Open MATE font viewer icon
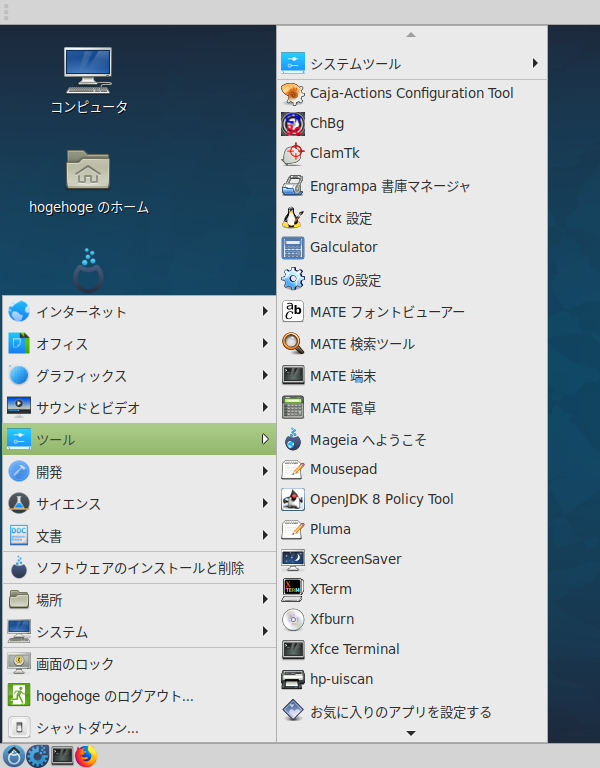Screen dimensions: 600x768 pos(293,312)
